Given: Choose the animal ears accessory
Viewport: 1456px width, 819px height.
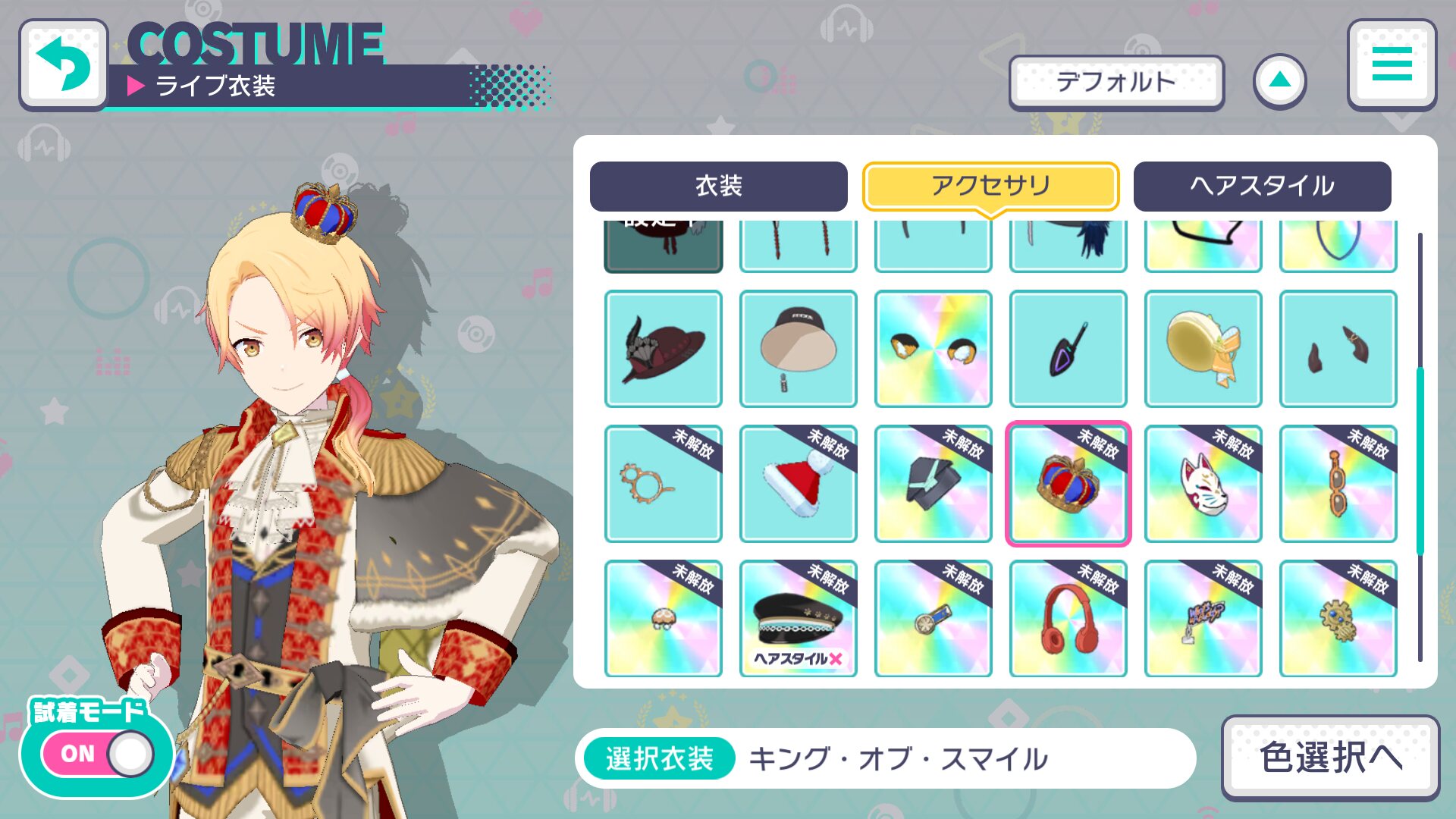Looking at the screenshot, I should coord(933,349).
